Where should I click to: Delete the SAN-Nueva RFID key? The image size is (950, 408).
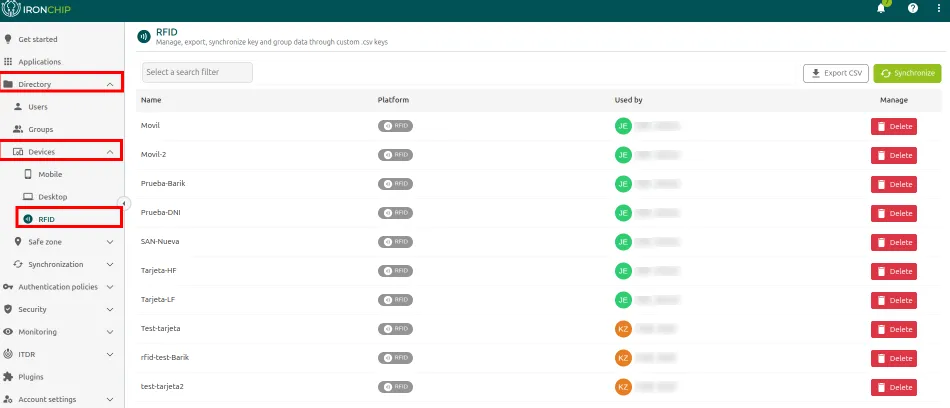pyautogui.click(x=894, y=242)
